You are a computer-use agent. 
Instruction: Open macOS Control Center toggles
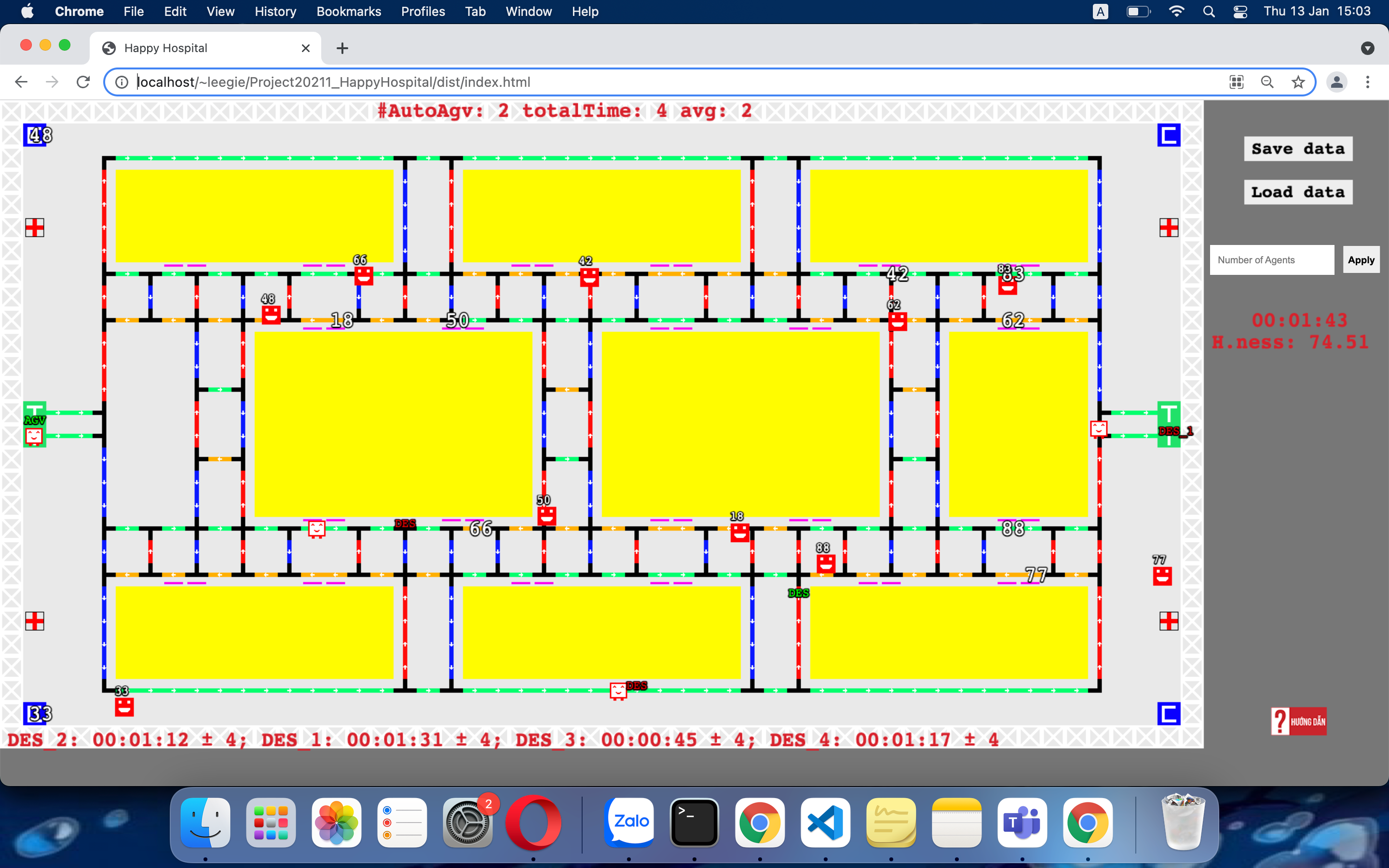click(1240, 12)
